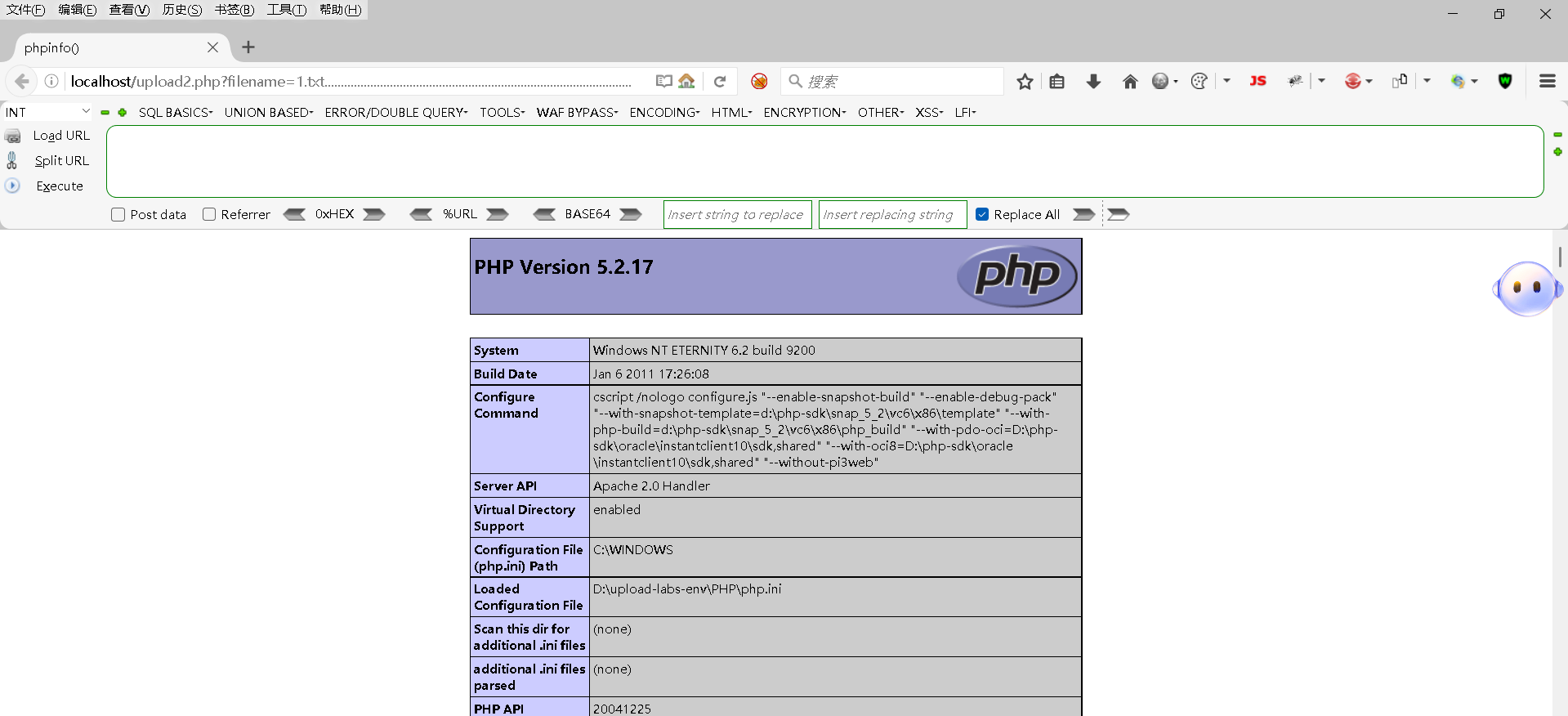The width and height of the screenshot is (1568, 716).
Task: Click the Execute play icon
Action: 12,186
